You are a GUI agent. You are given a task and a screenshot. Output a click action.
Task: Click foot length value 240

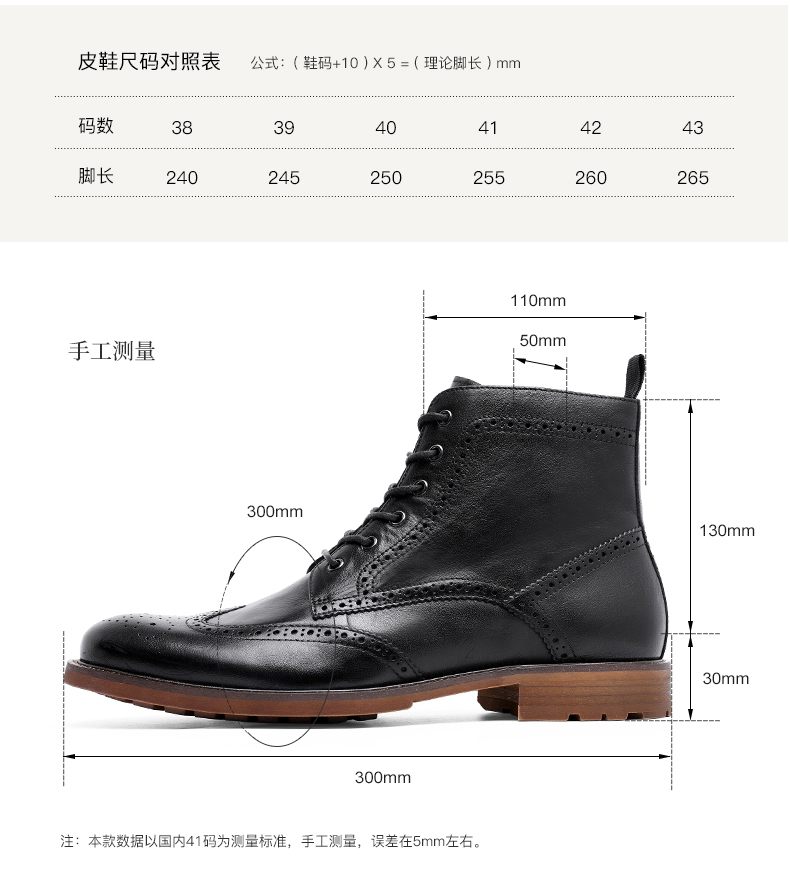(182, 178)
